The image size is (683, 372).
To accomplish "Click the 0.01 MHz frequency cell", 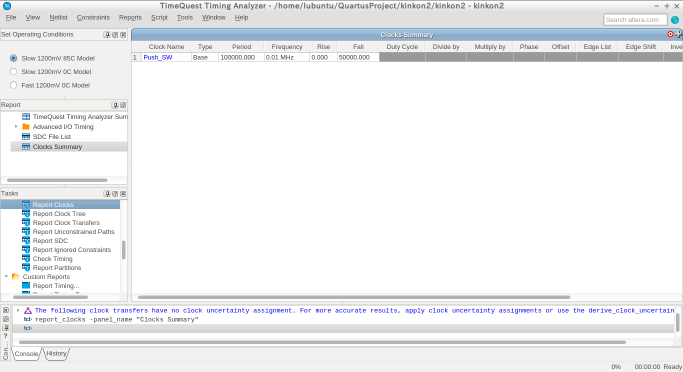I will point(287,57).
